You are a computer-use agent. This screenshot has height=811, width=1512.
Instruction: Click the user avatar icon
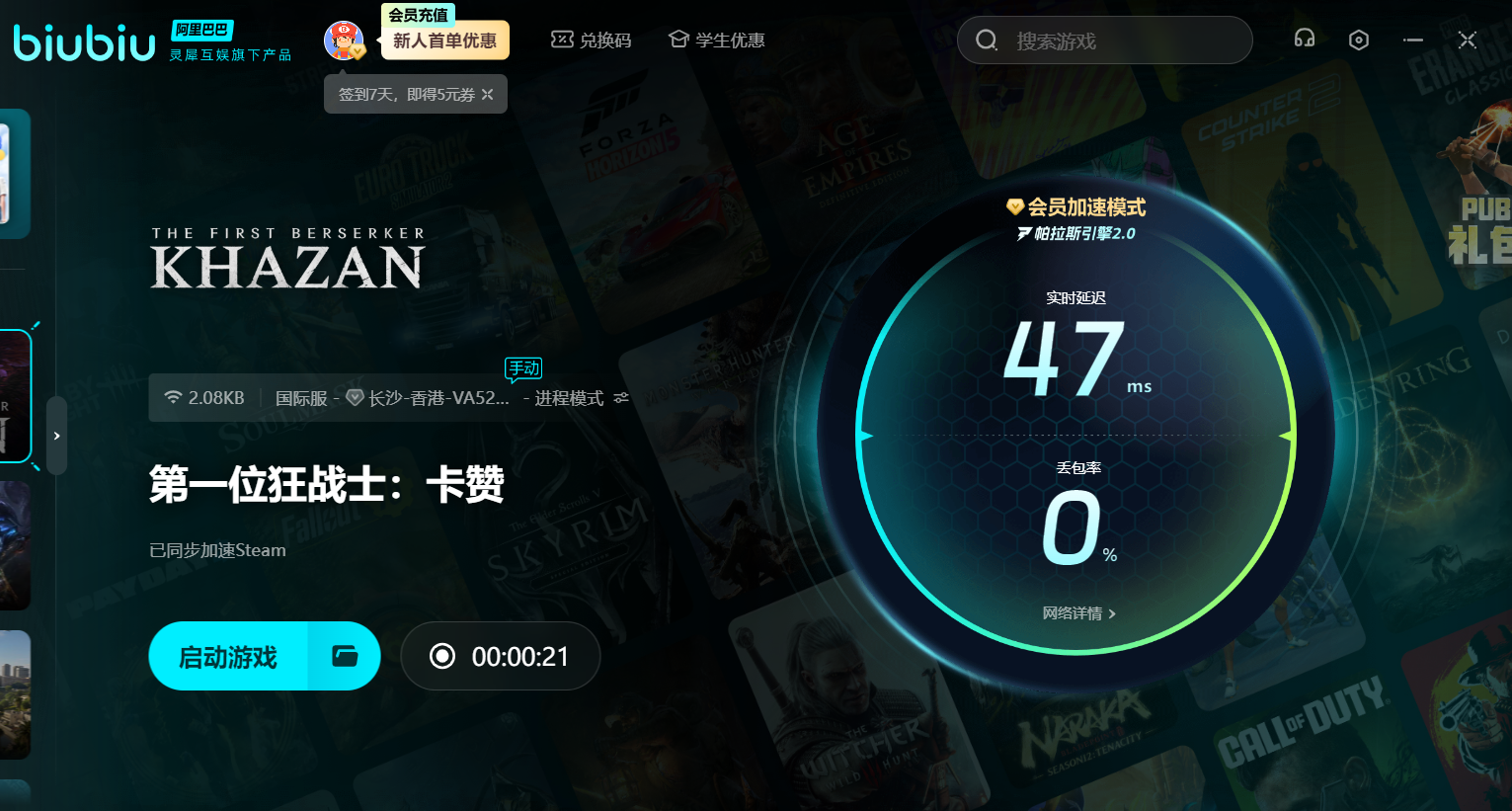click(343, 41)
